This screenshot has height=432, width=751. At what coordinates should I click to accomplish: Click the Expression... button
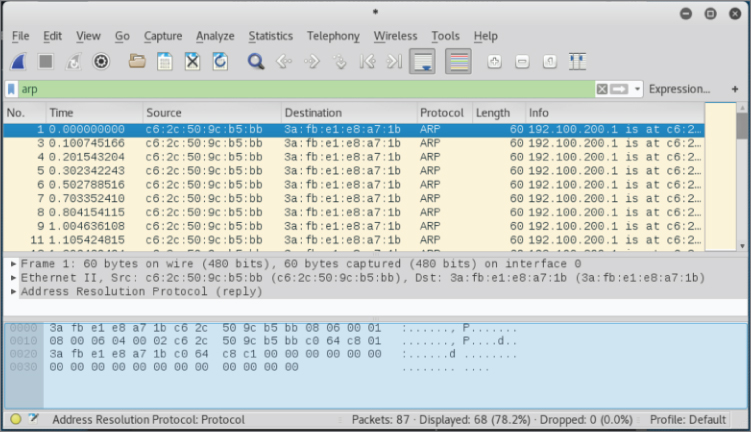click(679, 89)
